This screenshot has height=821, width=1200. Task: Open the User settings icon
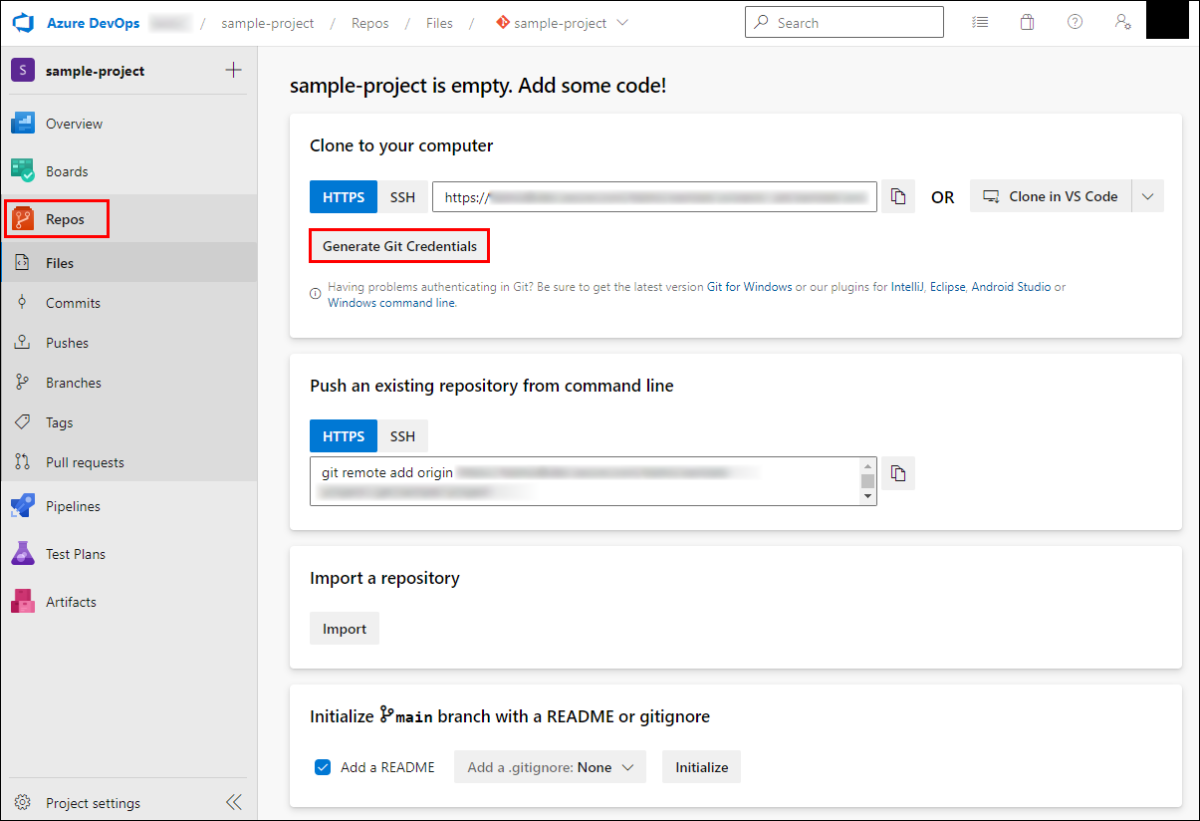click(1123, 22)
